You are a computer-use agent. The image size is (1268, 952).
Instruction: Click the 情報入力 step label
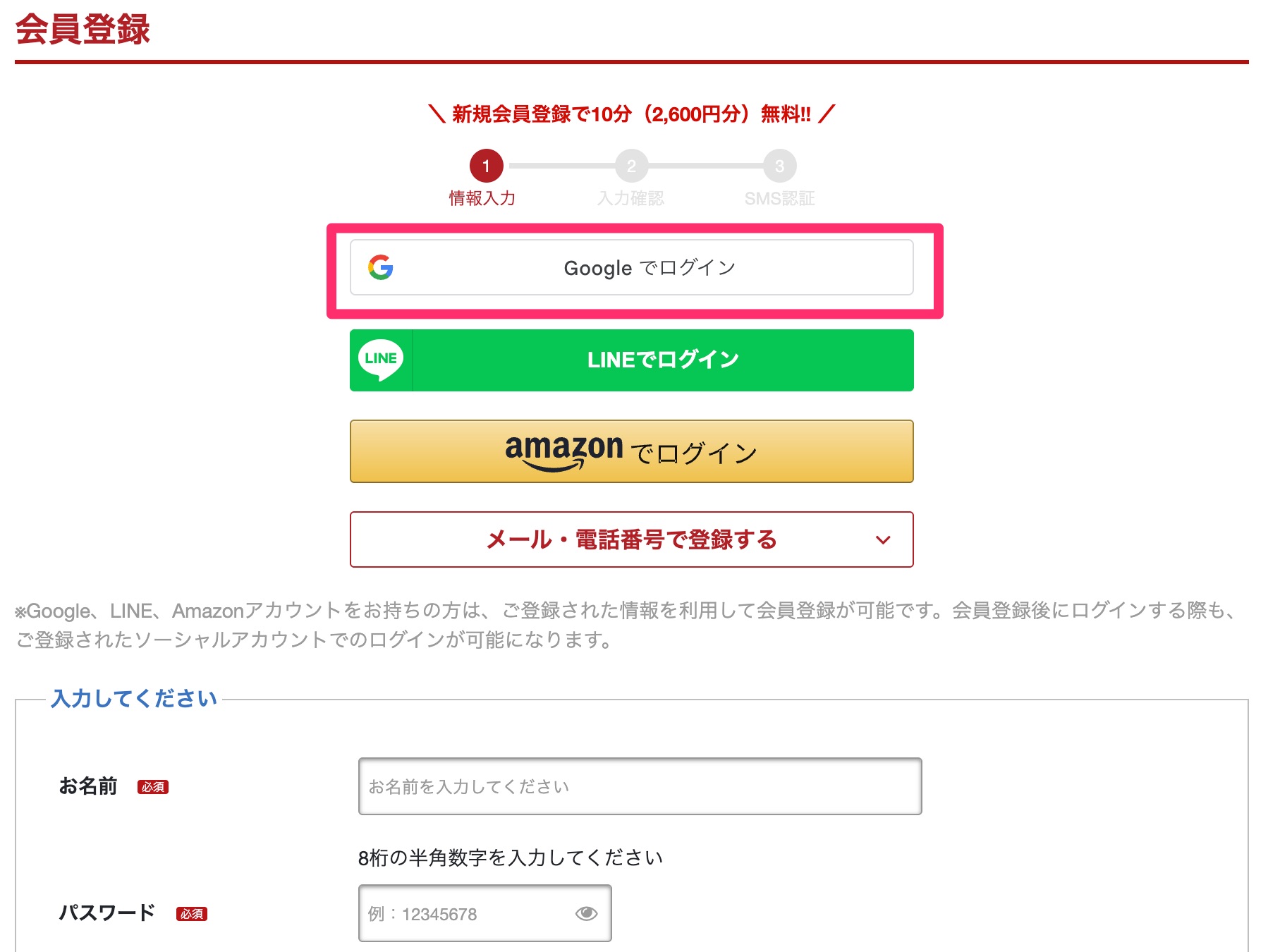(482, 199)
